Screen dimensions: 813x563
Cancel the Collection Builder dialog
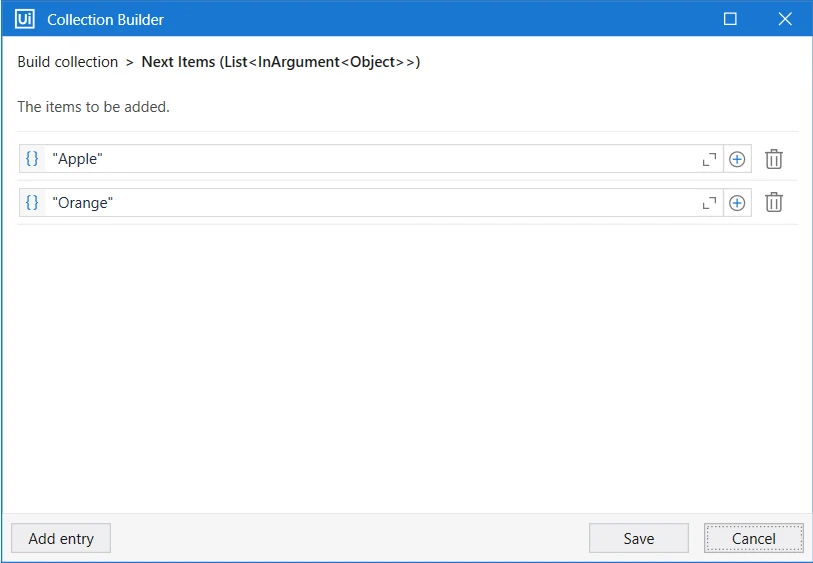pos(753,538)
